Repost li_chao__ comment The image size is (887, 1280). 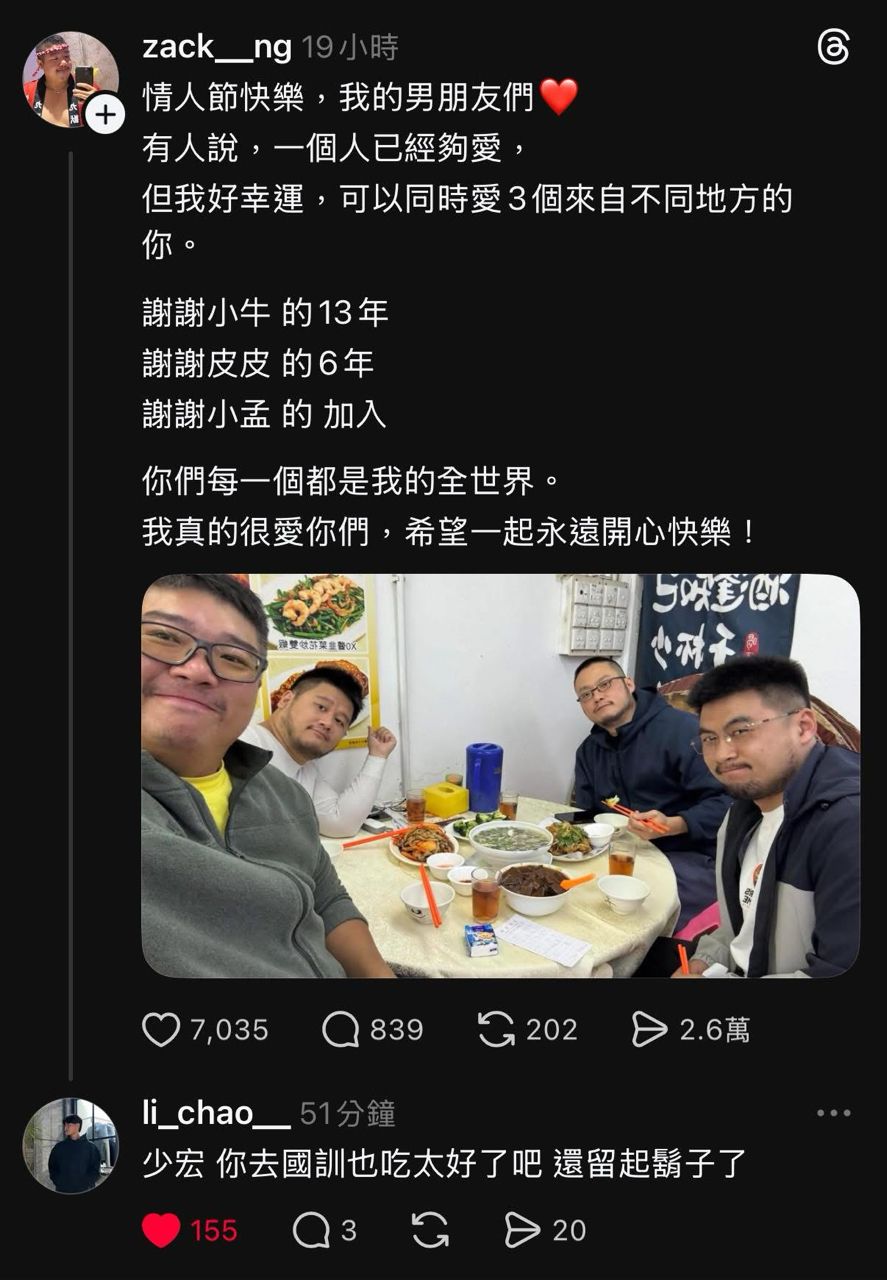pos(430,1230)
